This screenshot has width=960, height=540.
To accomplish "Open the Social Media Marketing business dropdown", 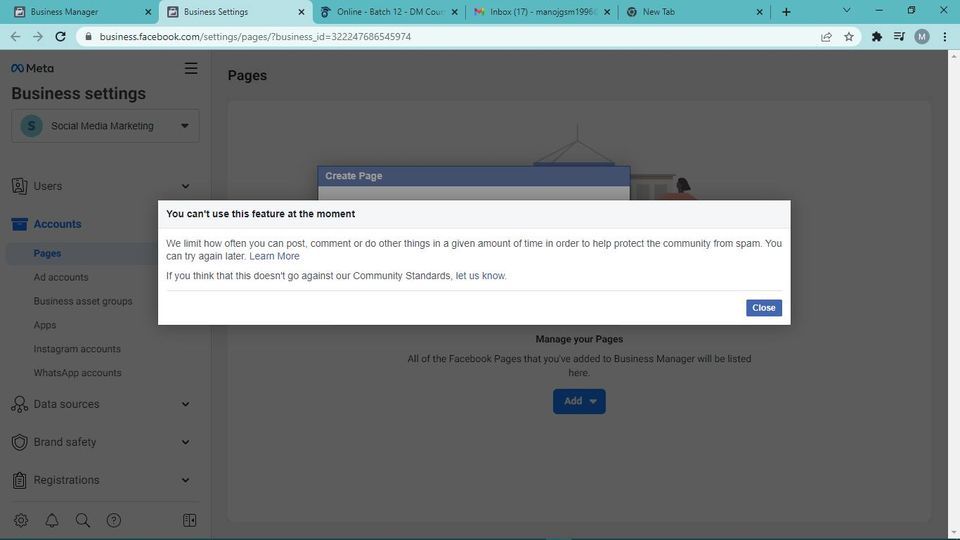I will pos(105,126).
